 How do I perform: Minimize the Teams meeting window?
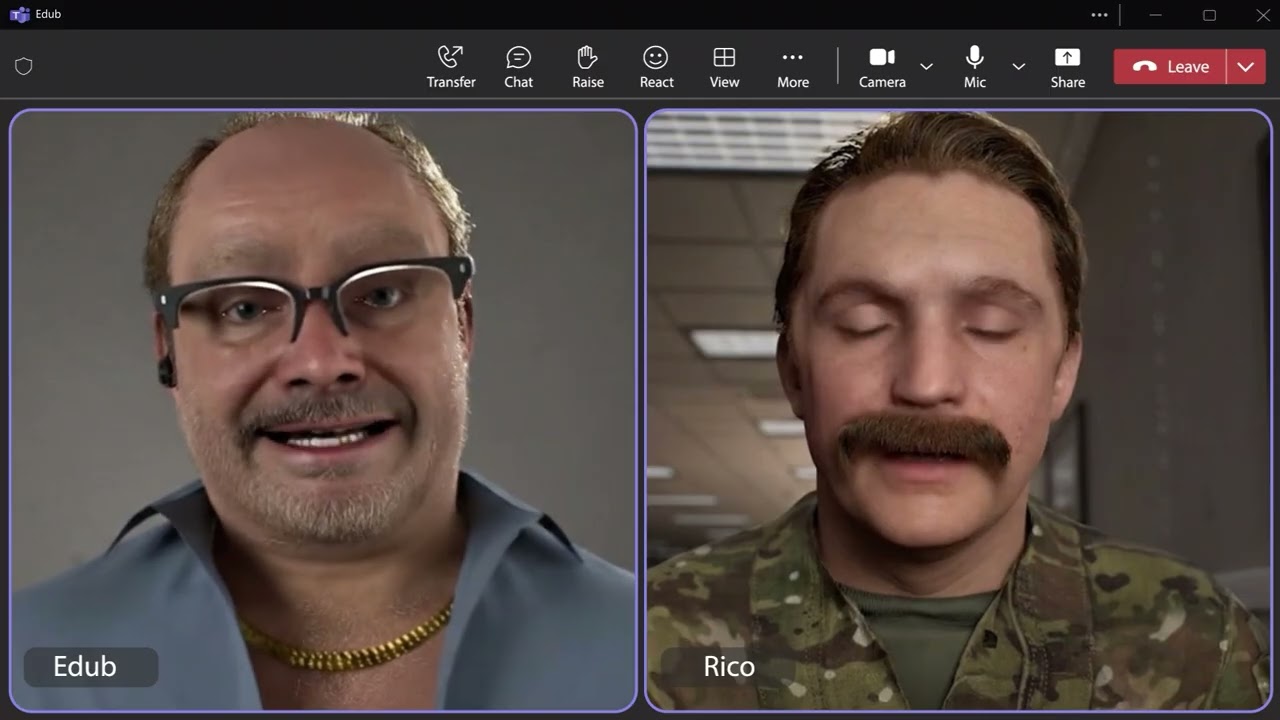point(1156,14)
